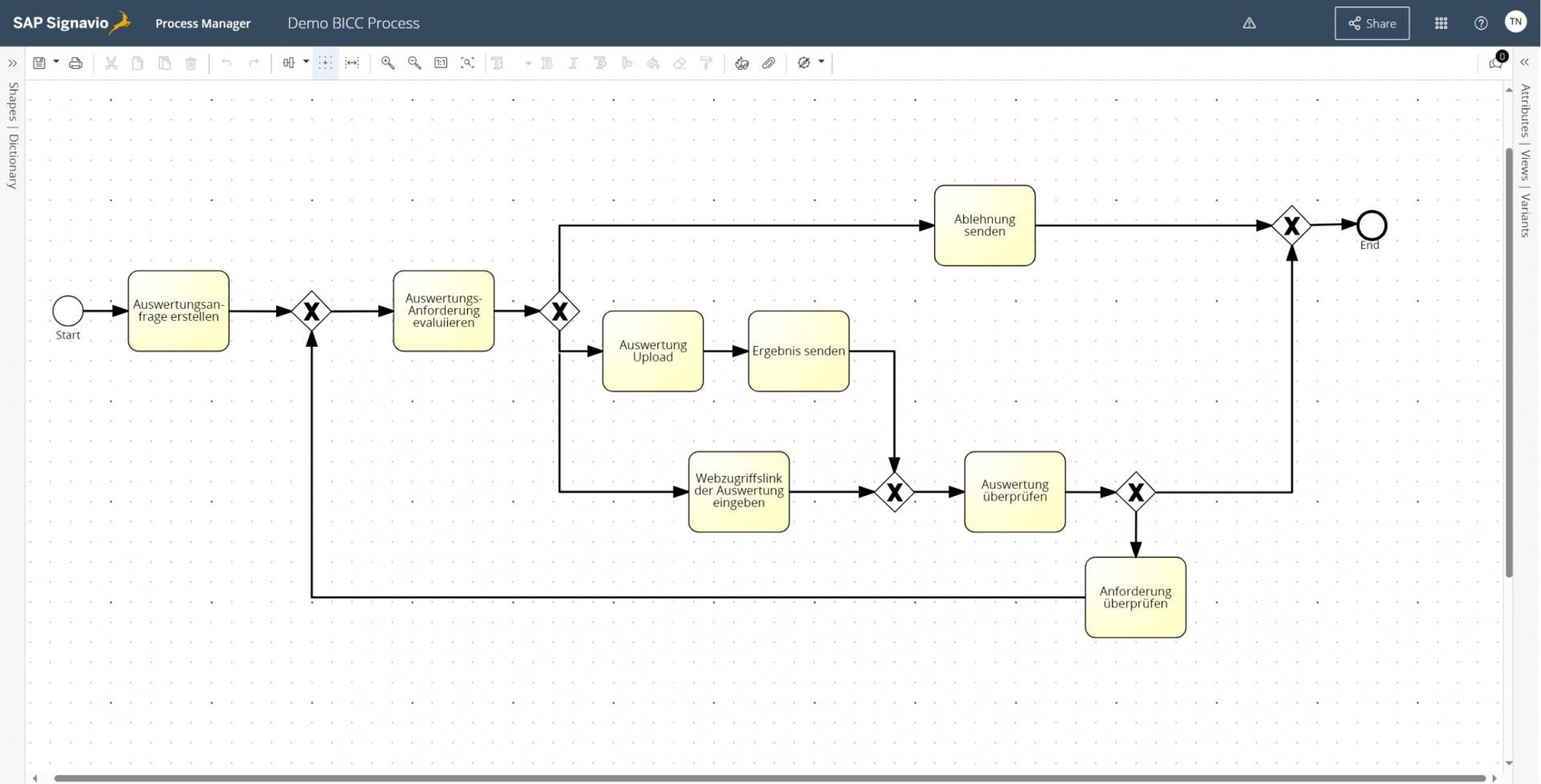The image size is (1541, 784).
Task: Select the Ablehnung senden task
Action: coord(984,225)
